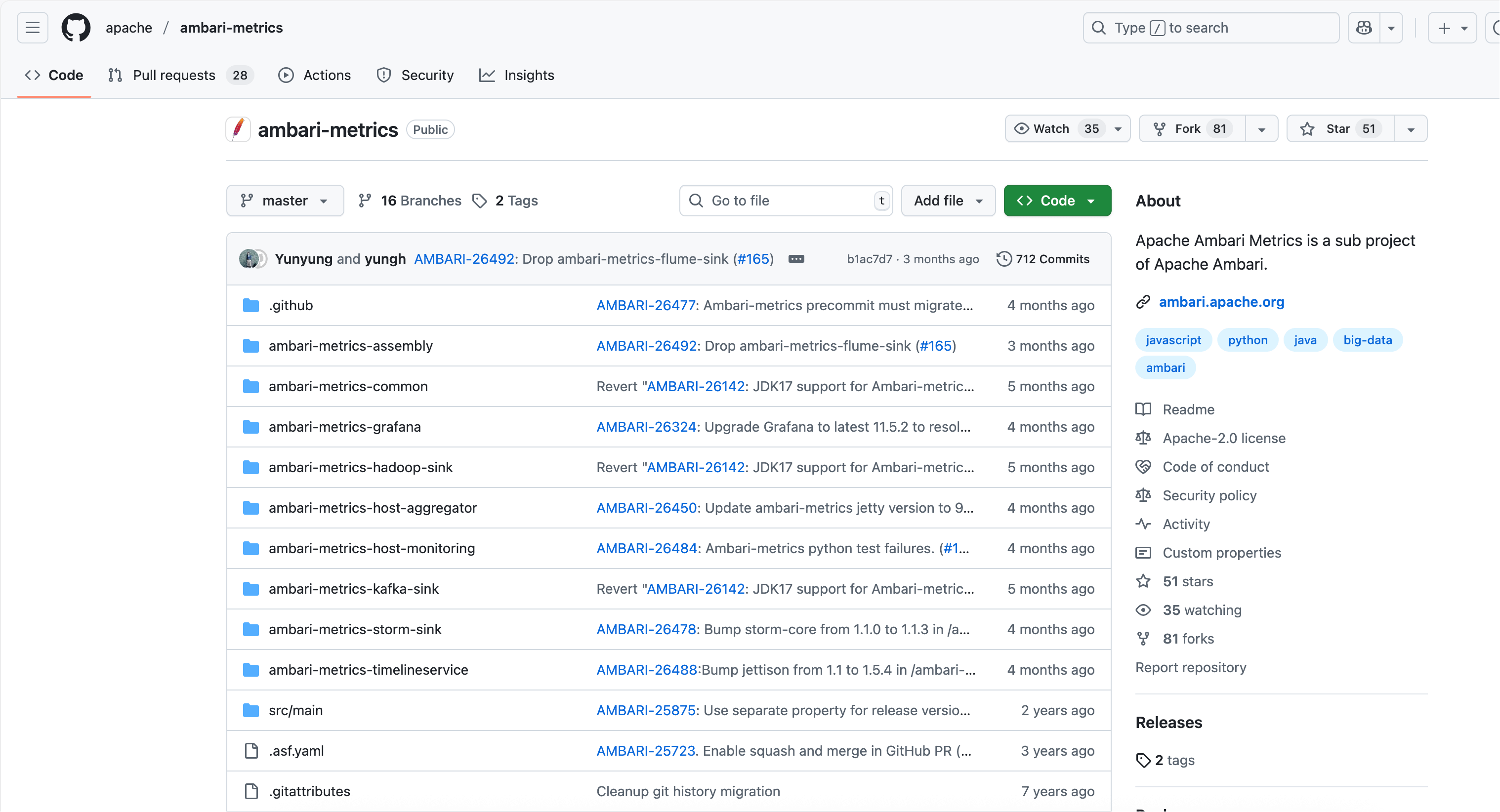Viewport: 1500px width, 812px height.
Task: Expand commit message ellipsis button
Action: 796,259
